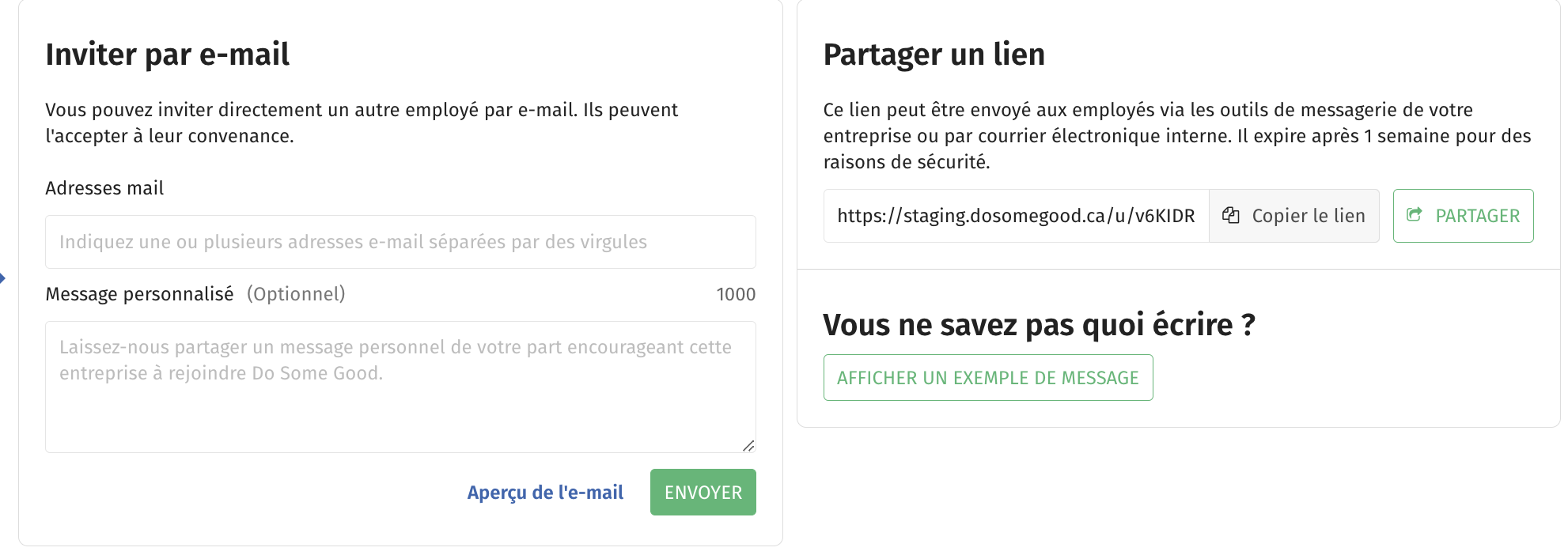1568x555 pixels.
Task: Click the (Optionnel) hint text
Action: (296, 294)
